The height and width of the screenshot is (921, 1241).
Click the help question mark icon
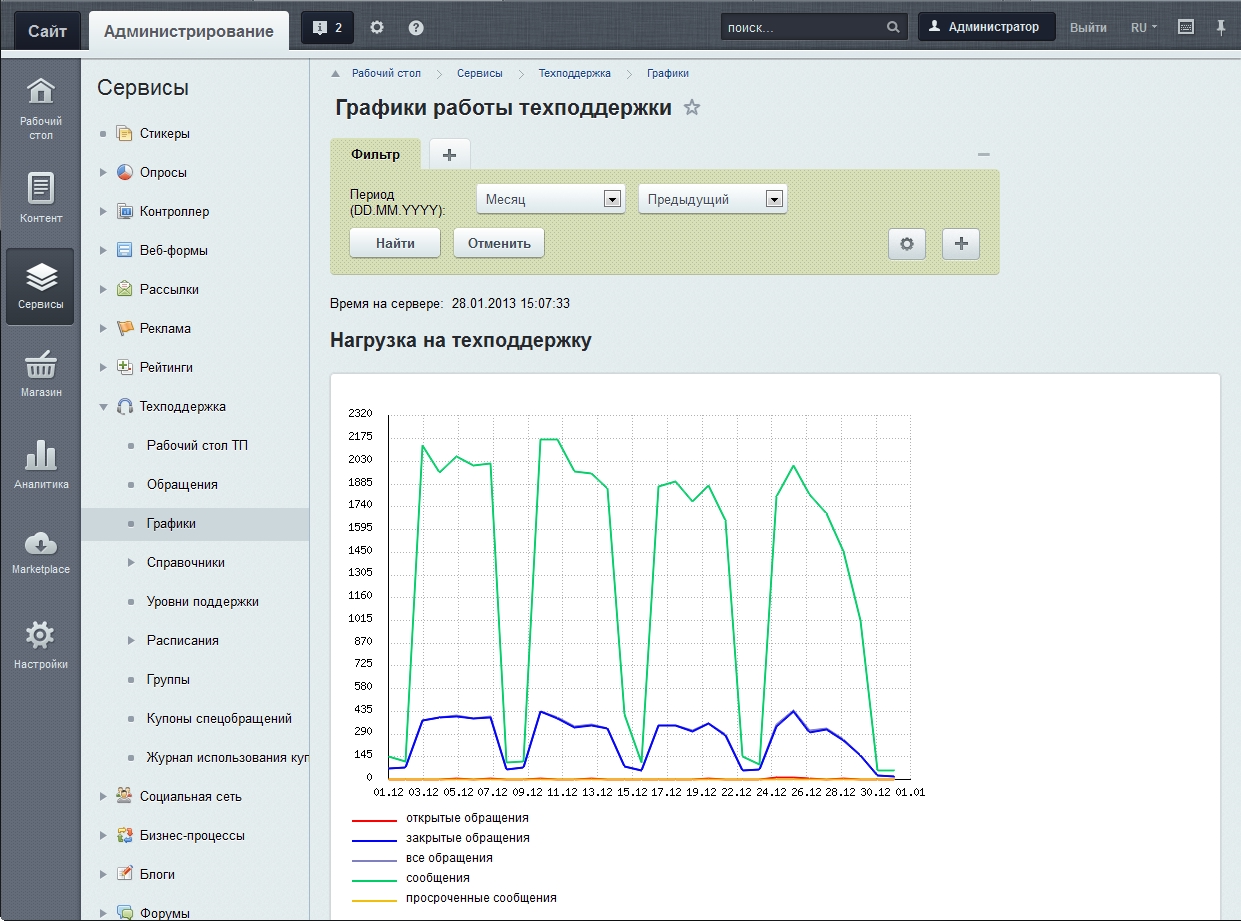(x=416, y=28)
